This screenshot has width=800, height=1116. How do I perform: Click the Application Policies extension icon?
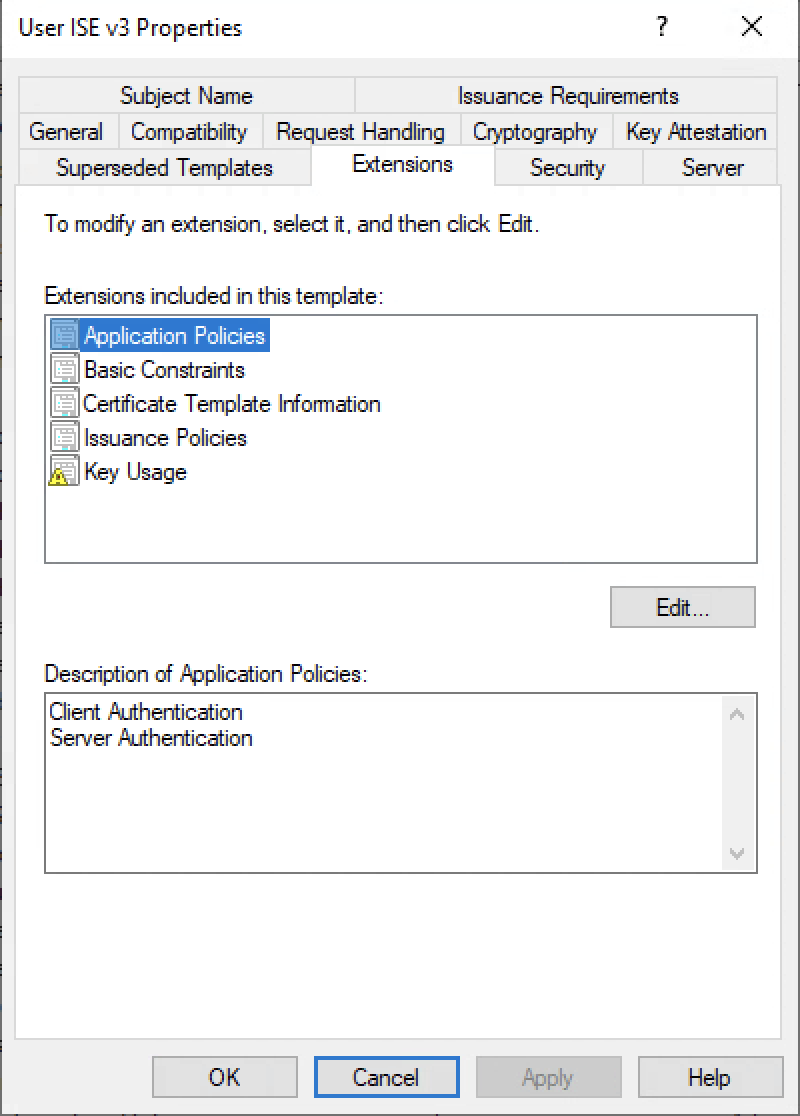point(63,335)
